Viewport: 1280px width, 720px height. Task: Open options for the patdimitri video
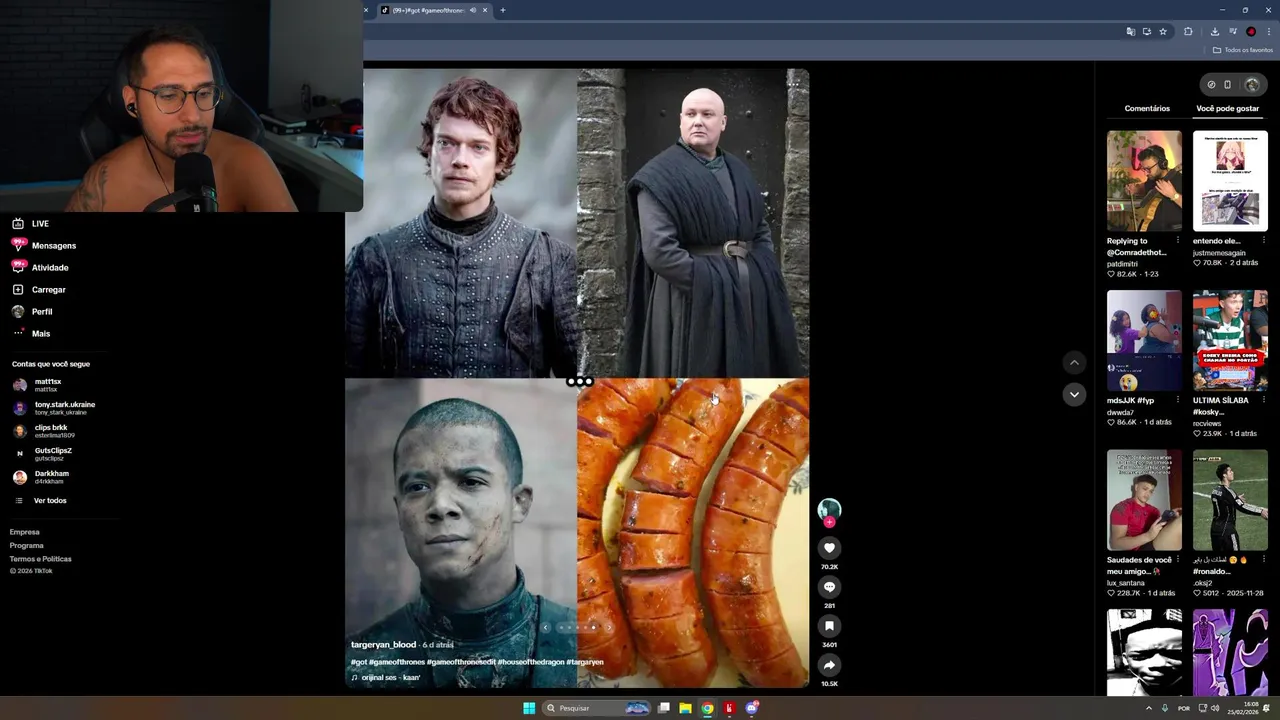coord(1177,241)
